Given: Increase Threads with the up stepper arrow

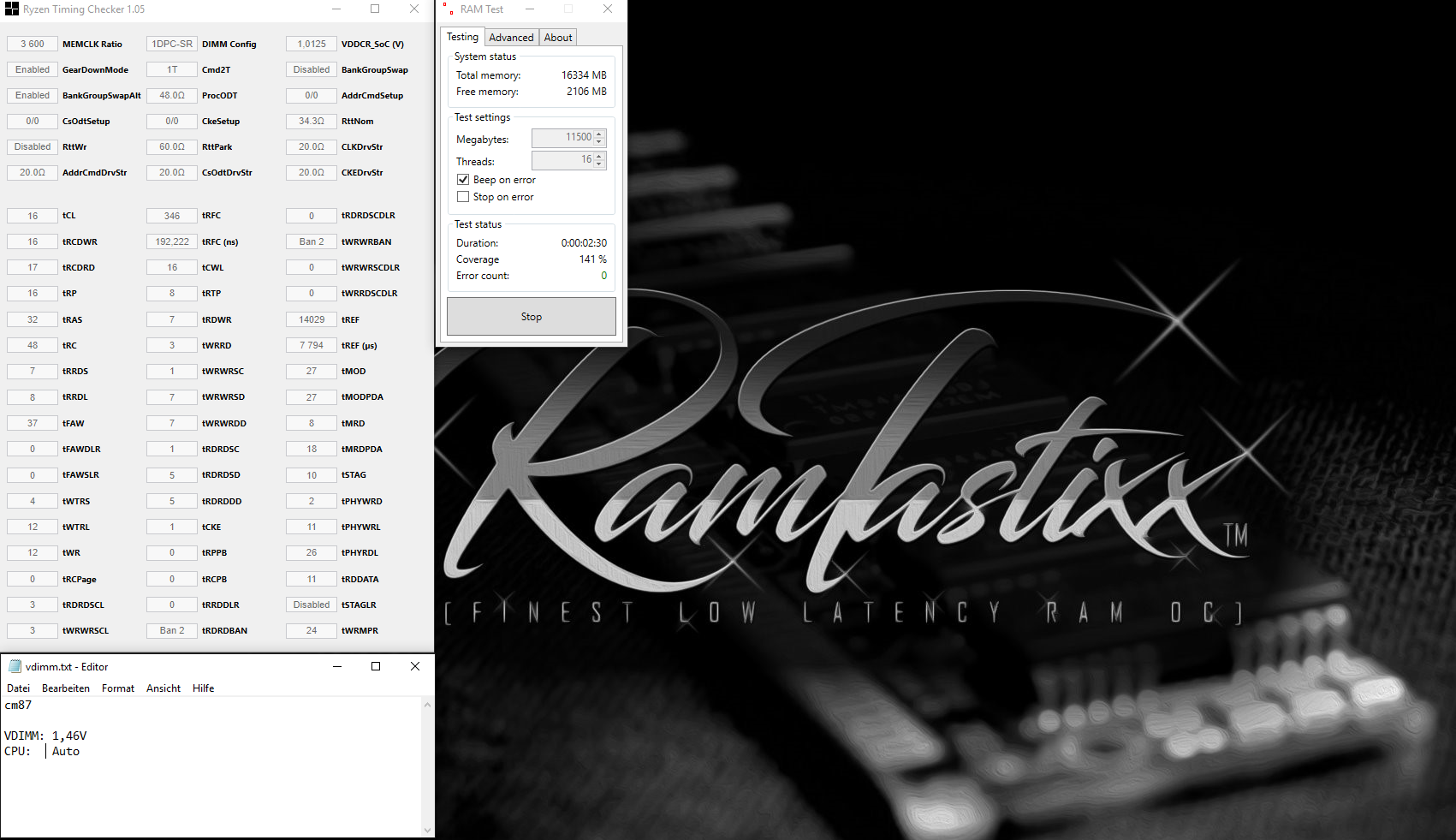Looking at the screenshot, I should pos(599,156).
